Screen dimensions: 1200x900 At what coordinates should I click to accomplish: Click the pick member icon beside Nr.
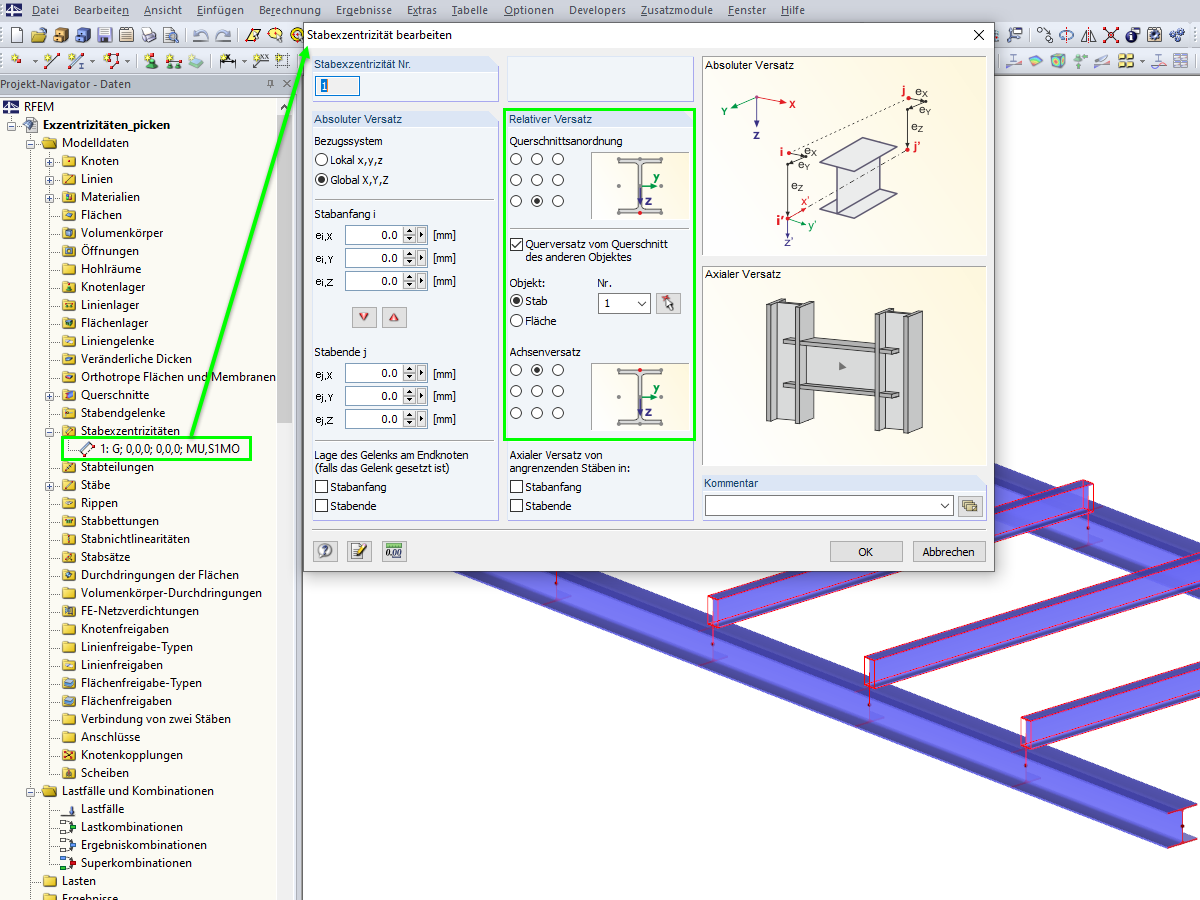tap(668, 302)
